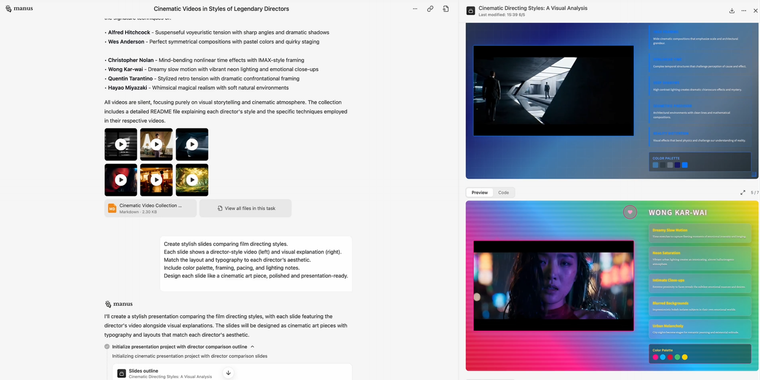The image size is (760, 380).
Task: Expand the slide preview to fullscreen
Action: [743, 192]
